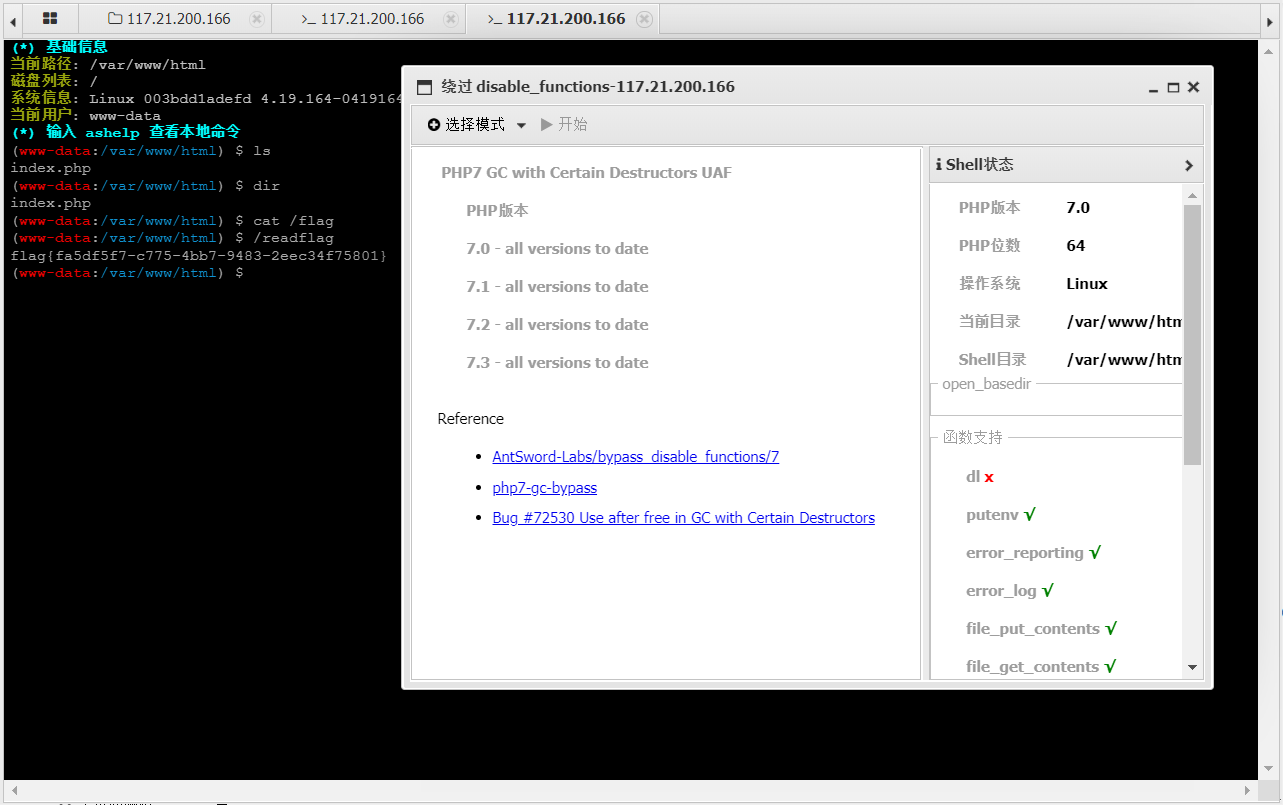
Task: Switch to the first terminal tab
Action: pos(363,19)
